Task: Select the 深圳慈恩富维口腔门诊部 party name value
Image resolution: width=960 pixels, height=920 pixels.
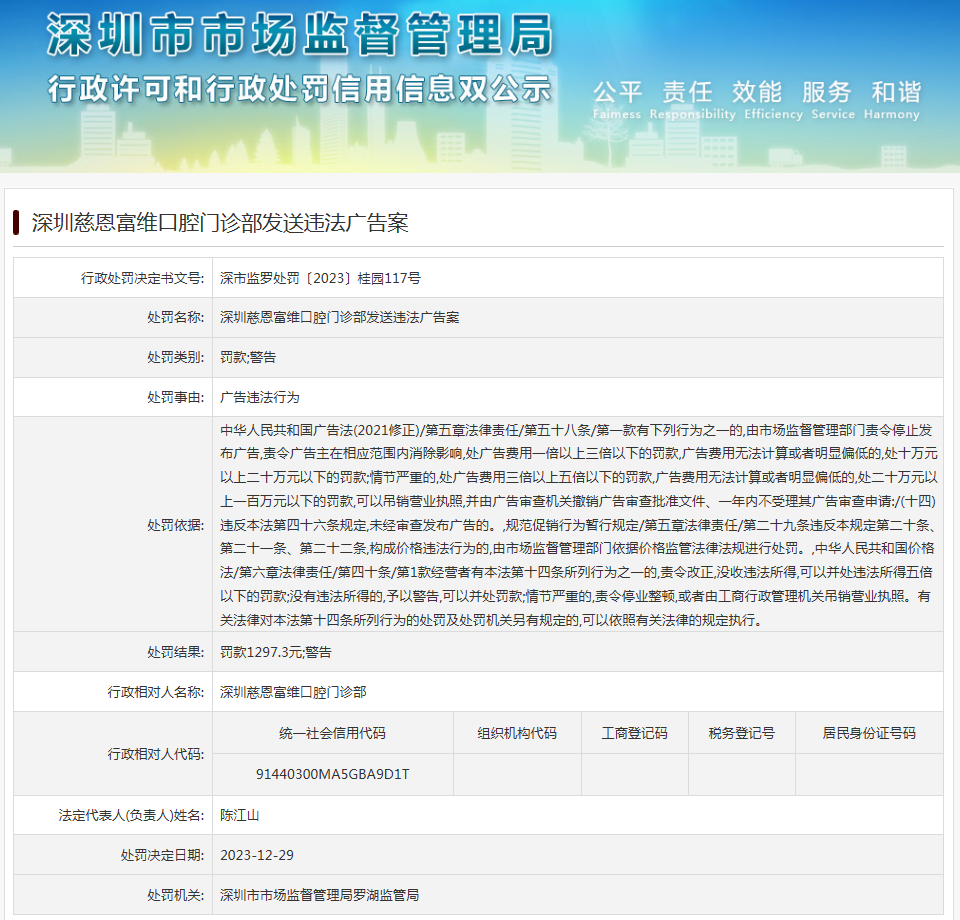Action: [x=293, y=692]
